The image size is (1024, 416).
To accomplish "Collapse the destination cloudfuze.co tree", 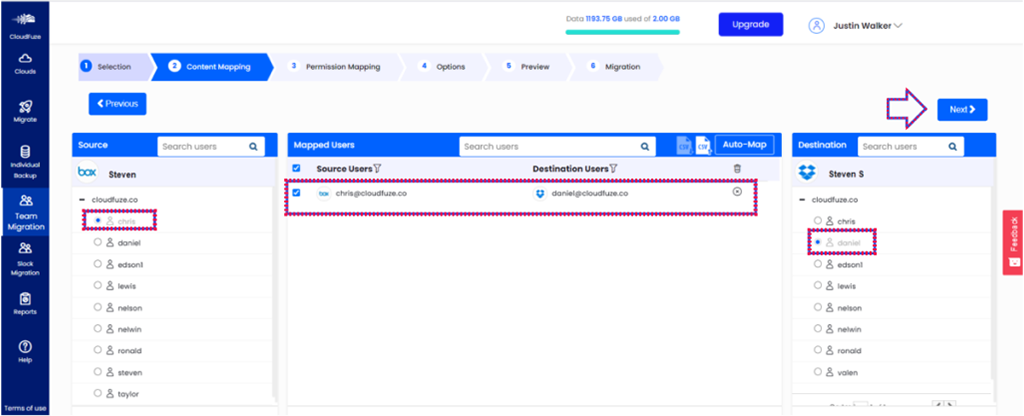I will click(803, 200).
